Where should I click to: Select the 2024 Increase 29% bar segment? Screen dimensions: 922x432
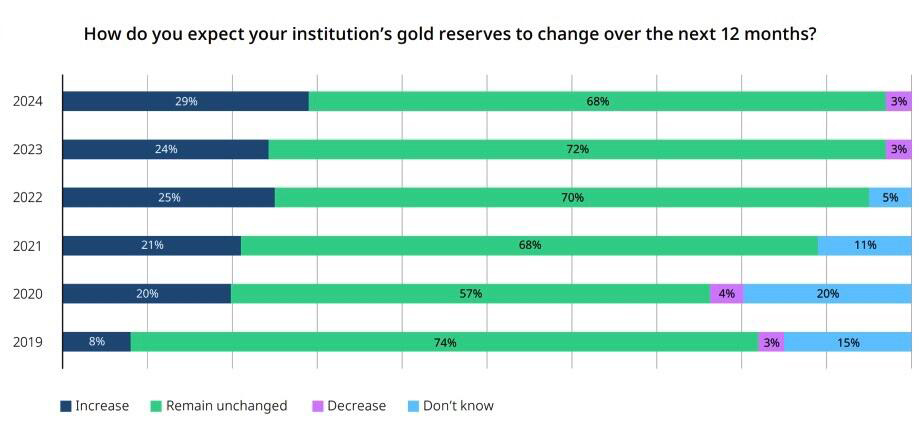[186, 101]
